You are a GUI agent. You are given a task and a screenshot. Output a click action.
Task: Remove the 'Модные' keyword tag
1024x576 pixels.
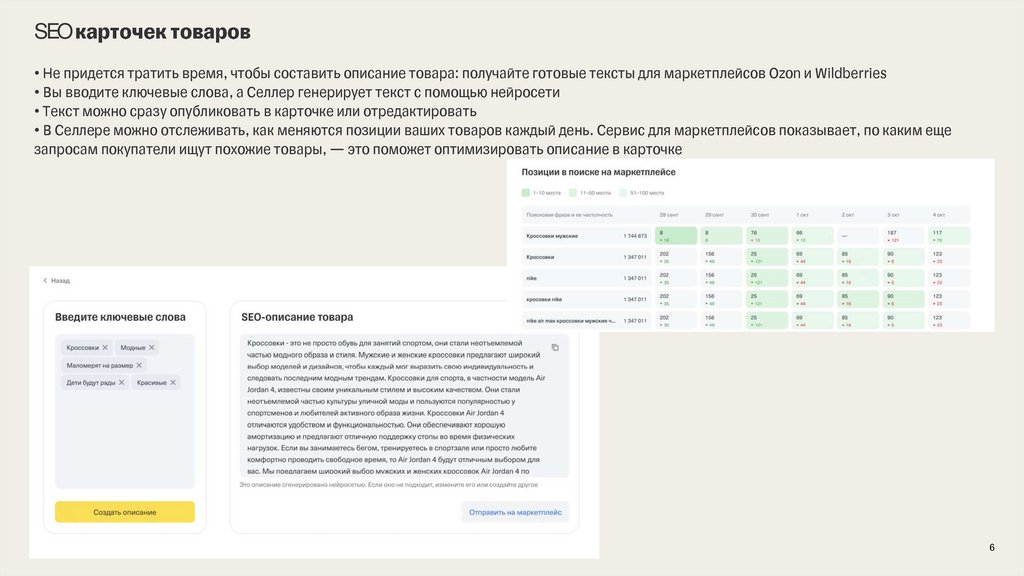click(152, 348)
